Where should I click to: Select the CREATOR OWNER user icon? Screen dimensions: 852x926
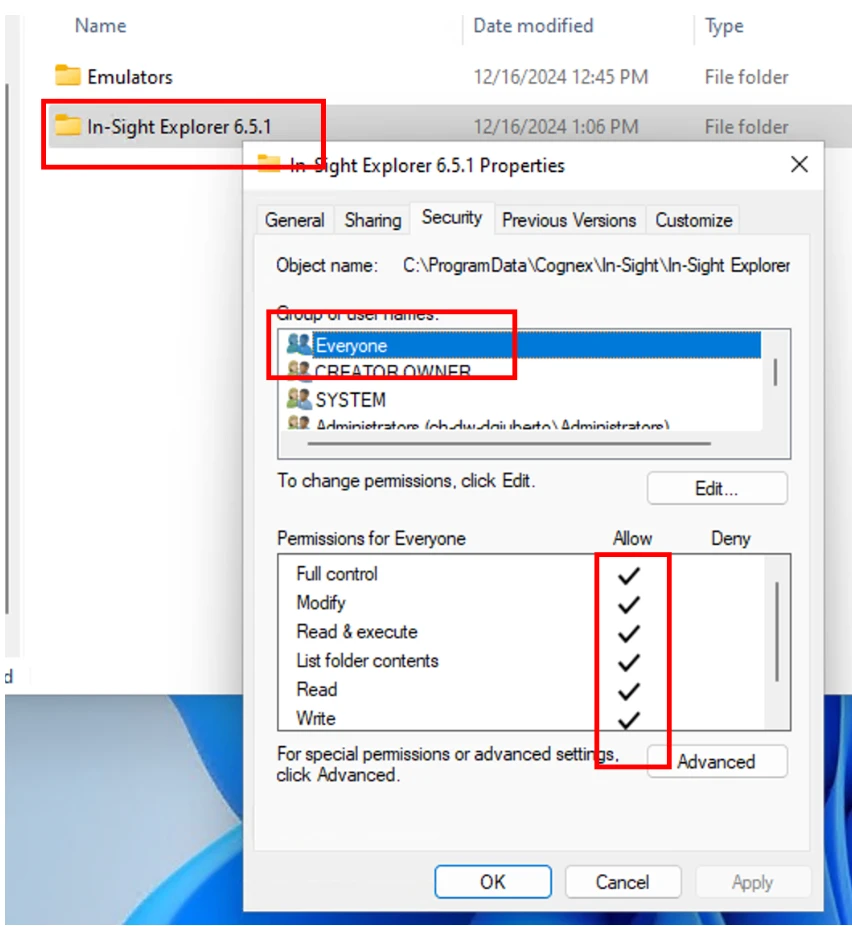[299, 371]
